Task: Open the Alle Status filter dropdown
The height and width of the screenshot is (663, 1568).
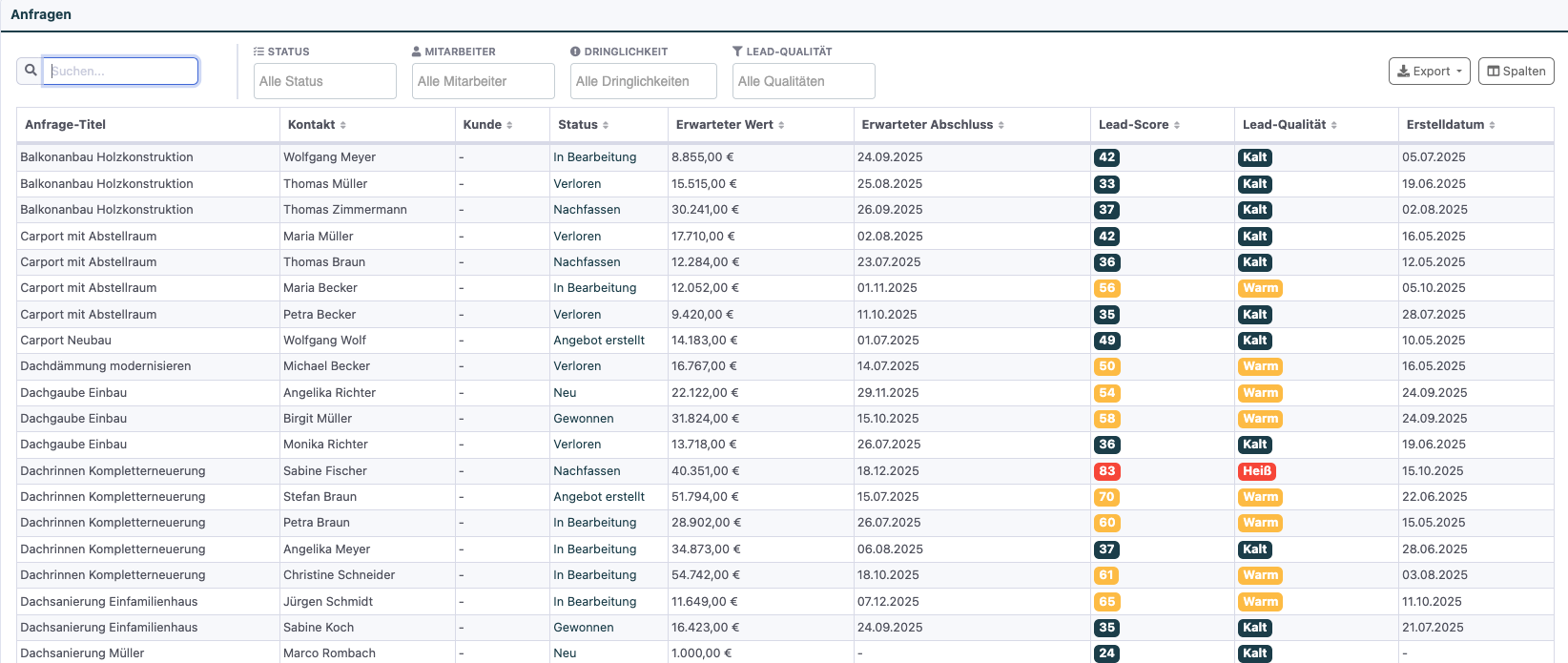Action: click(x=325, y=81)
